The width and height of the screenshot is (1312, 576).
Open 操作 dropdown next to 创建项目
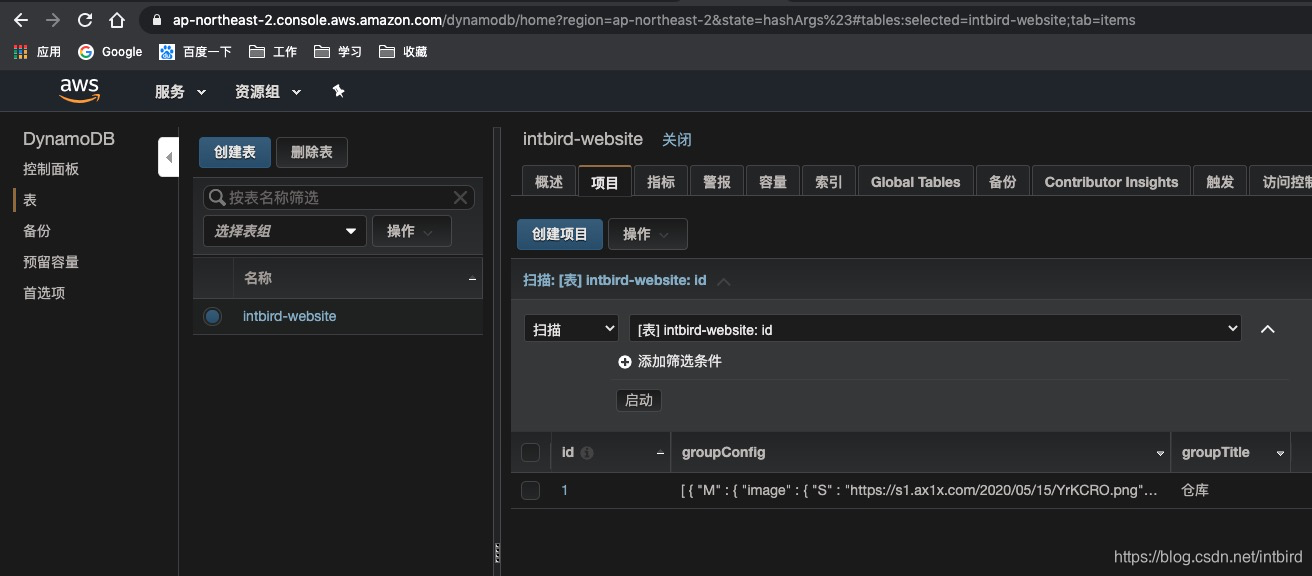[647, 234]
